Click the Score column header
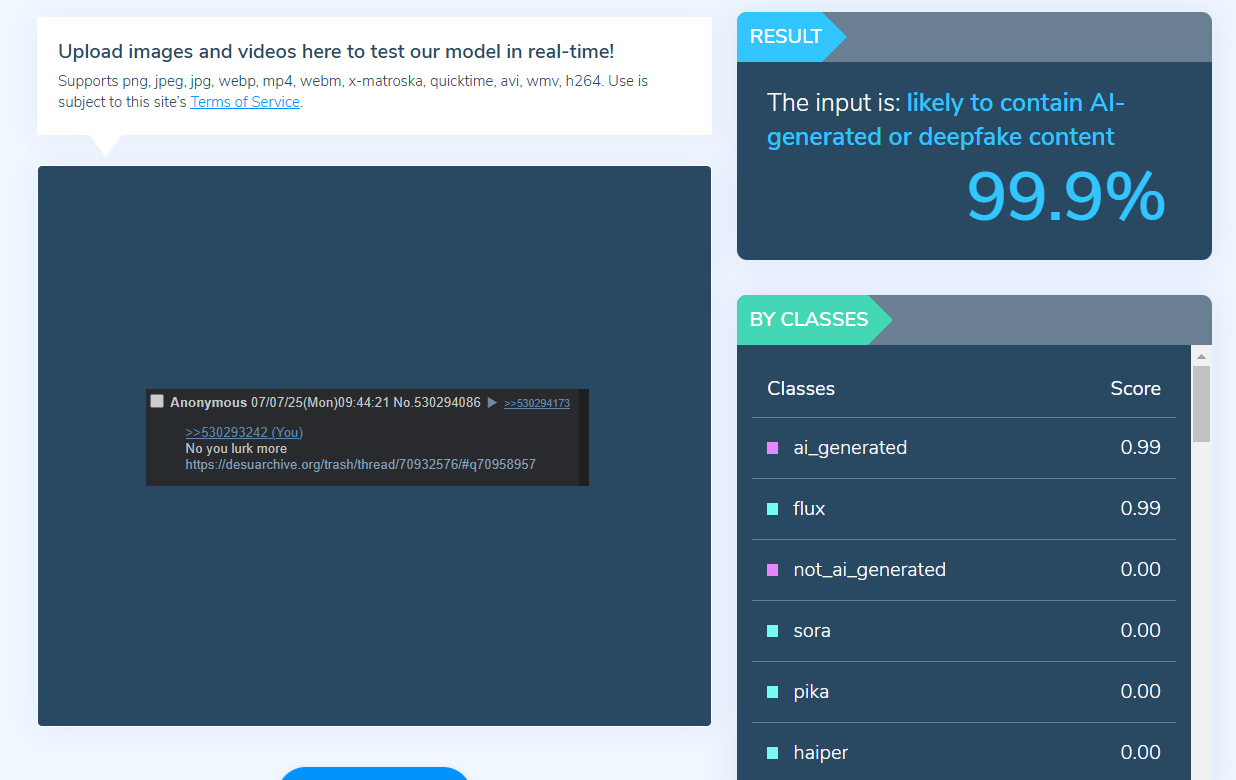1236x780 pixels. click(x=1135, y=388)
